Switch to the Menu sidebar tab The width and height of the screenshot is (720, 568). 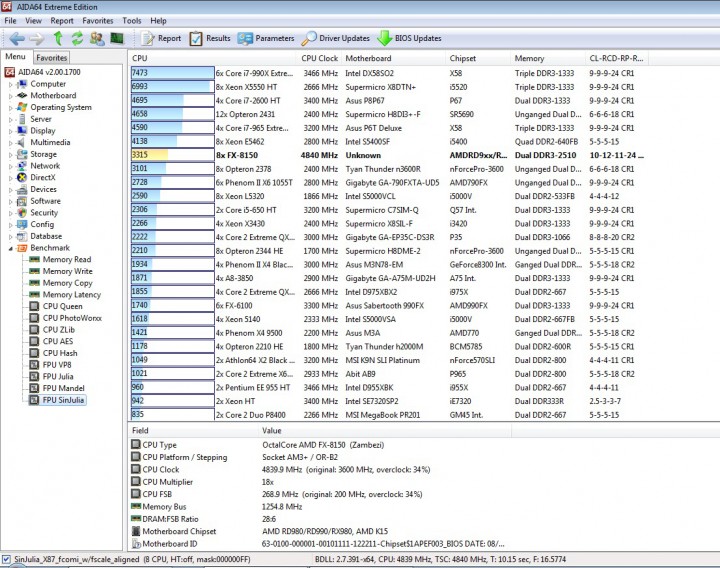(16, 56)
